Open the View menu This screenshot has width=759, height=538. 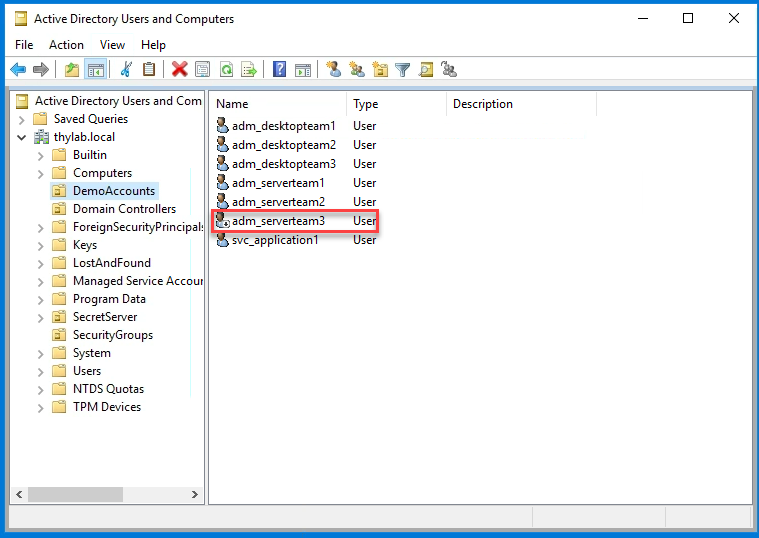tap(112, 45)
